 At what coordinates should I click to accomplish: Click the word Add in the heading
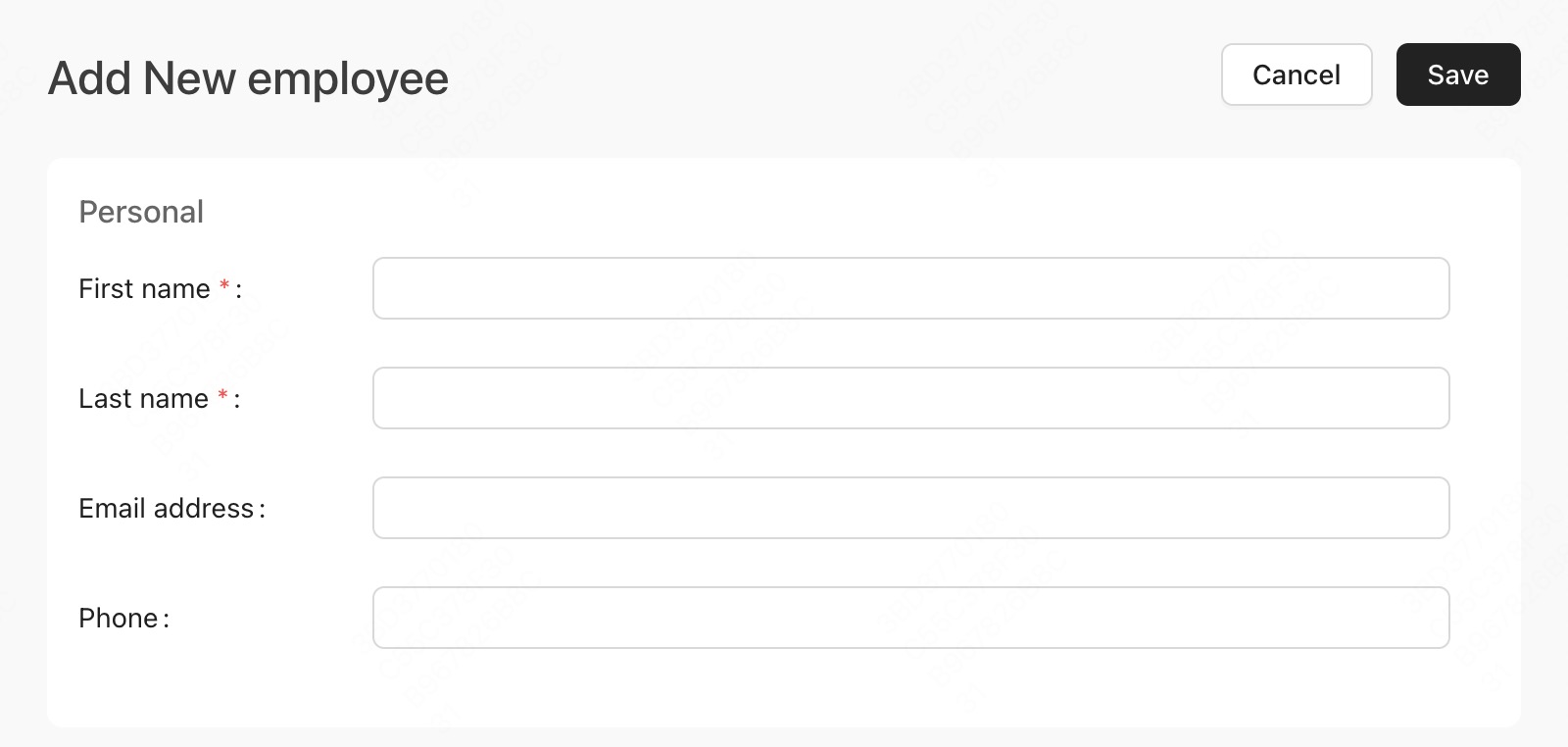coord(90,78)
